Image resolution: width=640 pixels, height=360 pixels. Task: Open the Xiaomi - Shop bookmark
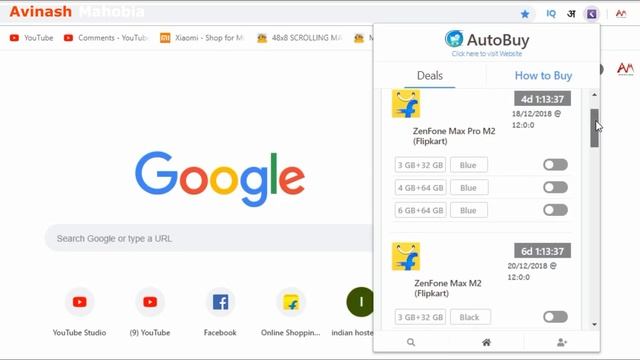pyautogui.click(x=202, y=38)
